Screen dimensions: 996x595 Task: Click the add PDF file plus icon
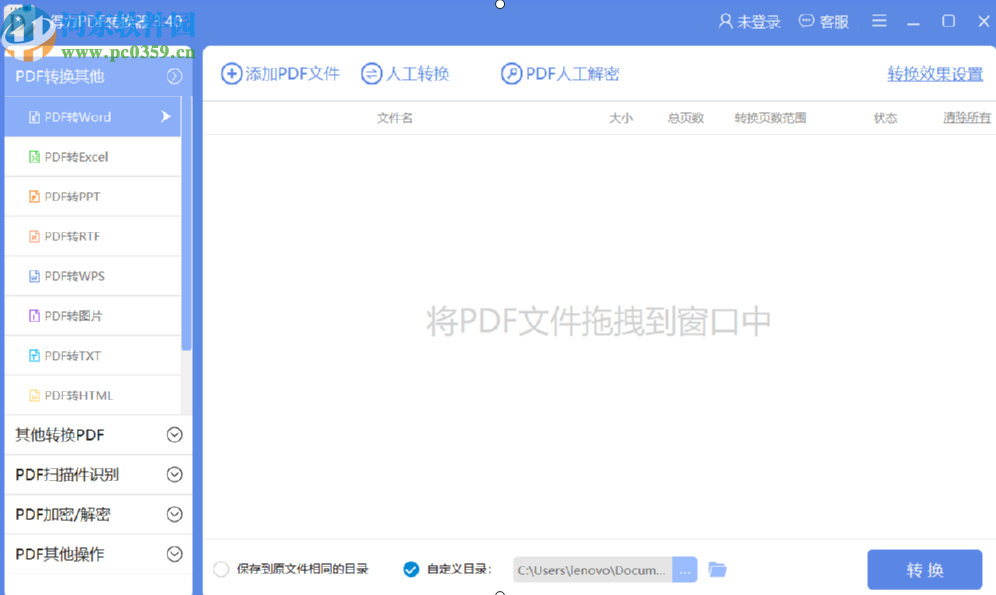coord(231,74)
